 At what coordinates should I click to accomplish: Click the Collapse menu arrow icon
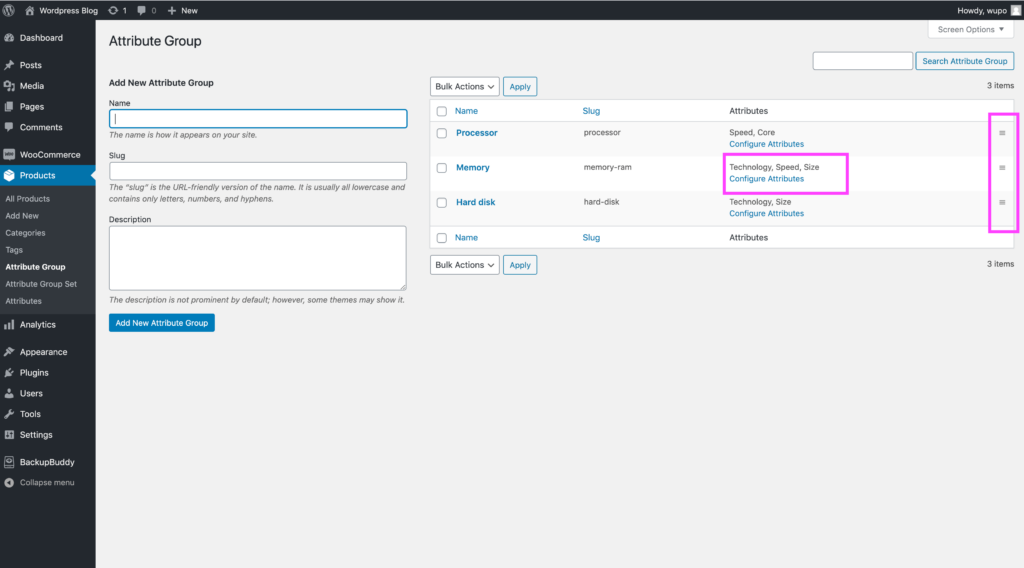9,483
